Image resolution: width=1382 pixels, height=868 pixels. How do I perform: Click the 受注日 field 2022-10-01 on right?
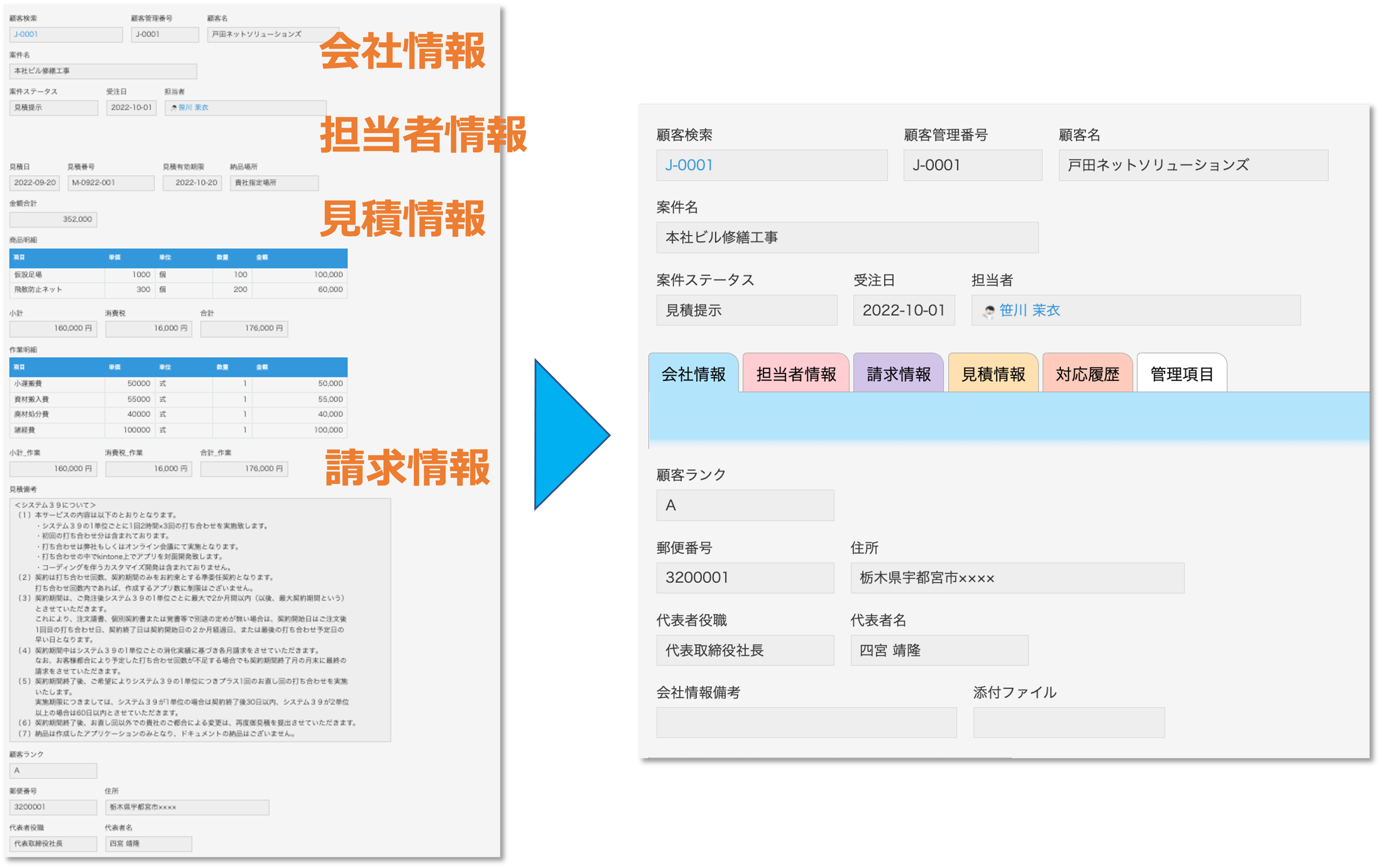(904, 311)
